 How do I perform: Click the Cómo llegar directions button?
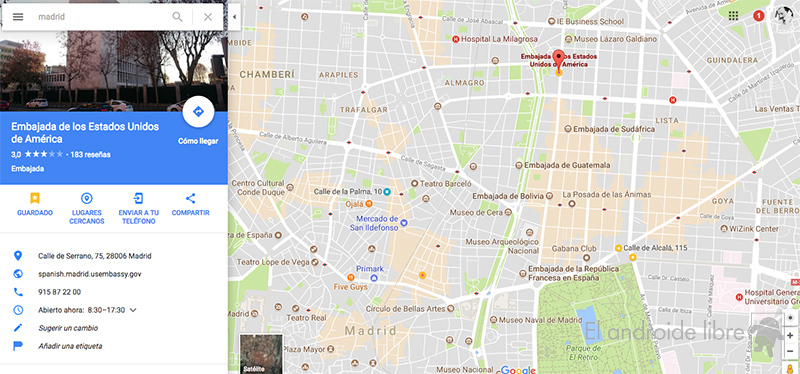coord(198,112)
